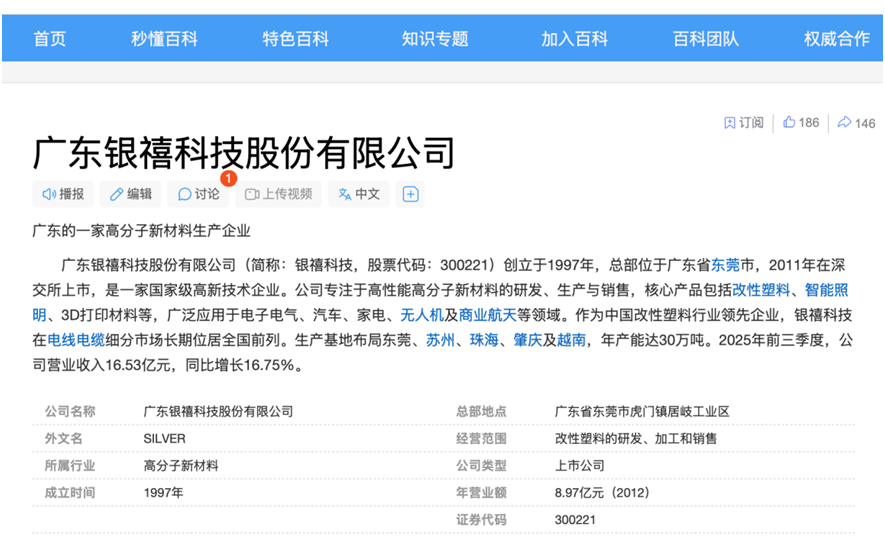Open the 讨论 discussion button

(x=198, y=194)
